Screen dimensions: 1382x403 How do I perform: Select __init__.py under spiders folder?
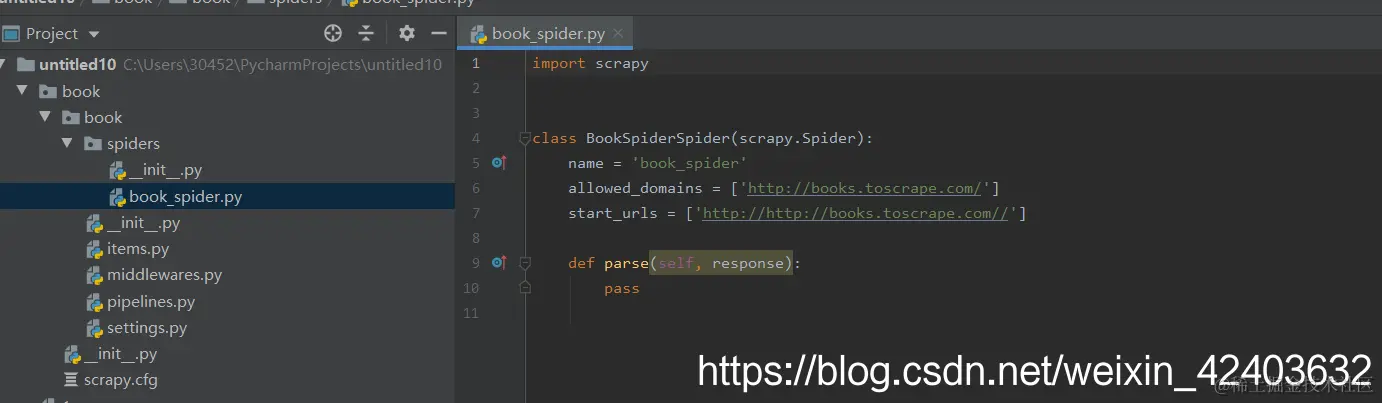[x=166, y=170]
